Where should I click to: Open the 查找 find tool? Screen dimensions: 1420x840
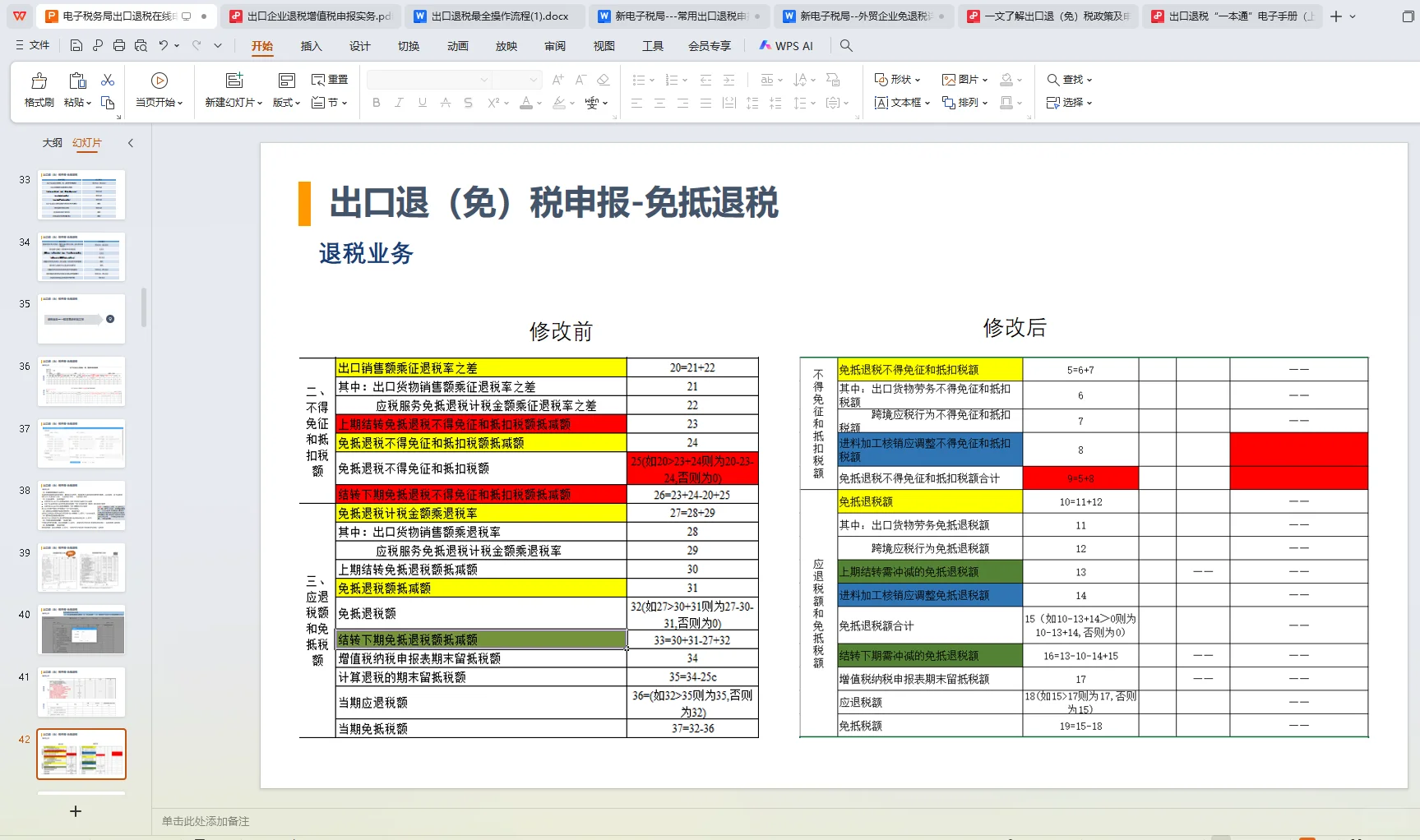point(1068,80)
